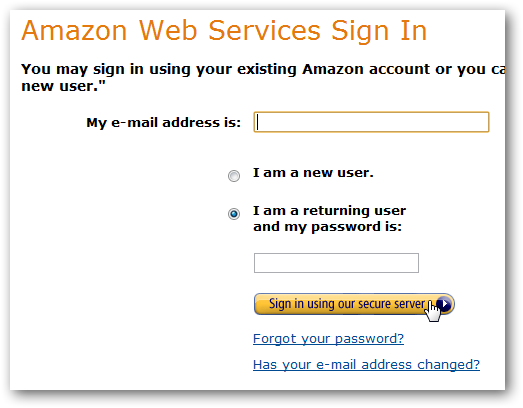This screenshot has width=523, height=408.
Task: Click the word 'Amazon' in the orange title
Action: (x=74, y=31)
